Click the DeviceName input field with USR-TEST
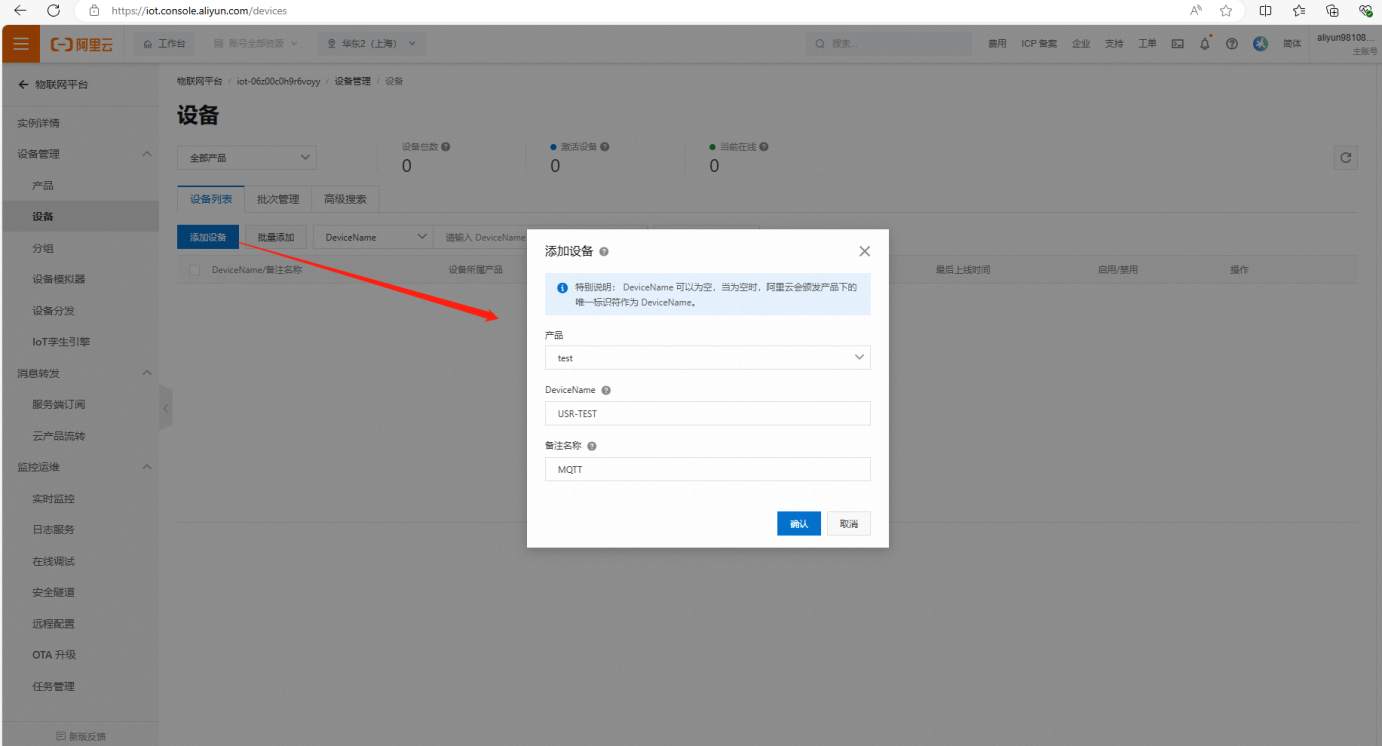The width and height of the screenshot is (1382, 746). [707, 413]
